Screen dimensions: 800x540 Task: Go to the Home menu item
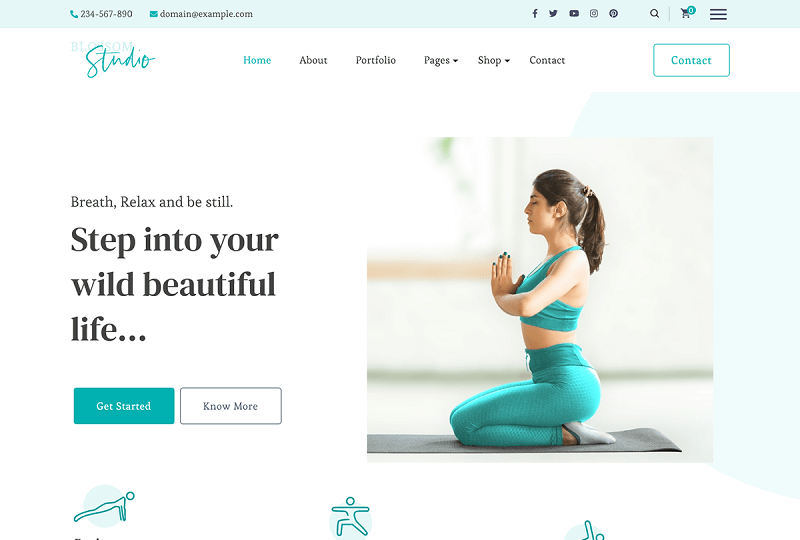coord(257,60)
